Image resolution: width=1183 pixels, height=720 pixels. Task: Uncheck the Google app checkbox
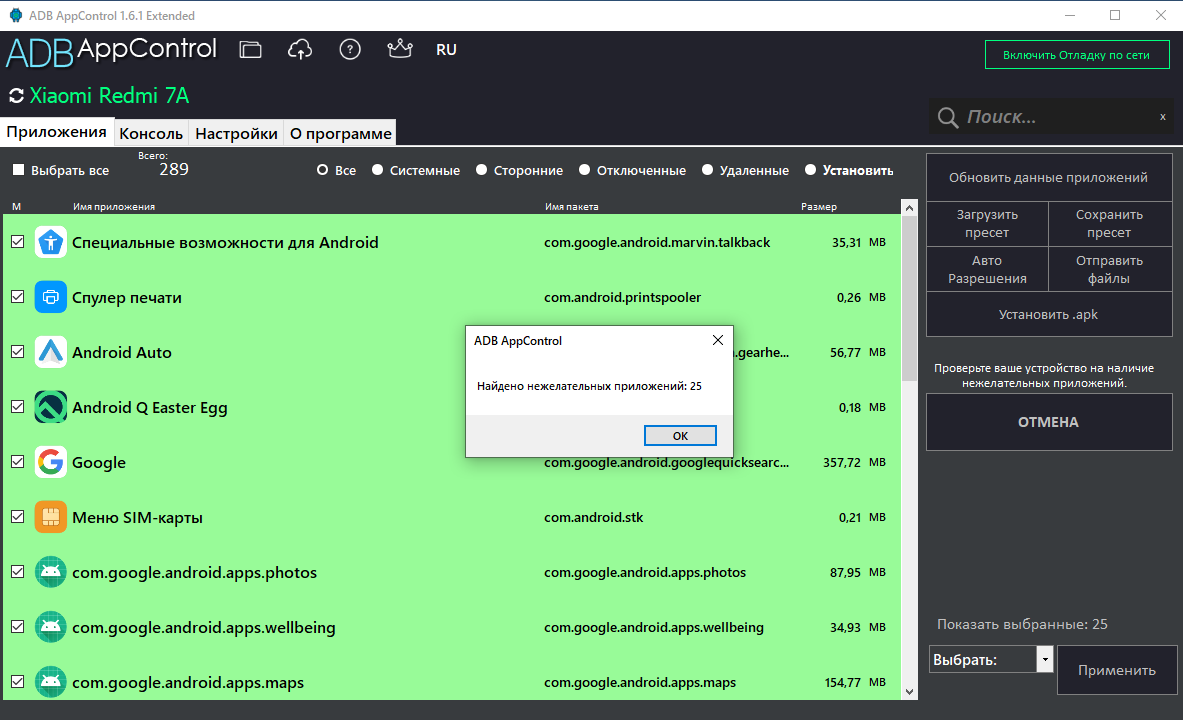[x=17, y=462]
